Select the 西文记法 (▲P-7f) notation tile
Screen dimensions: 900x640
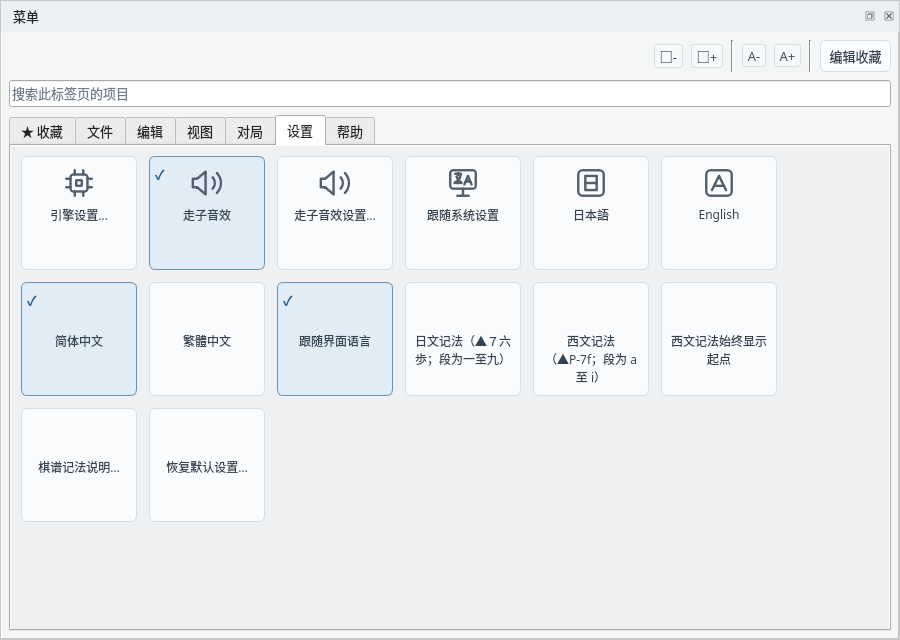pyautogui.click(x=591, y=339)
